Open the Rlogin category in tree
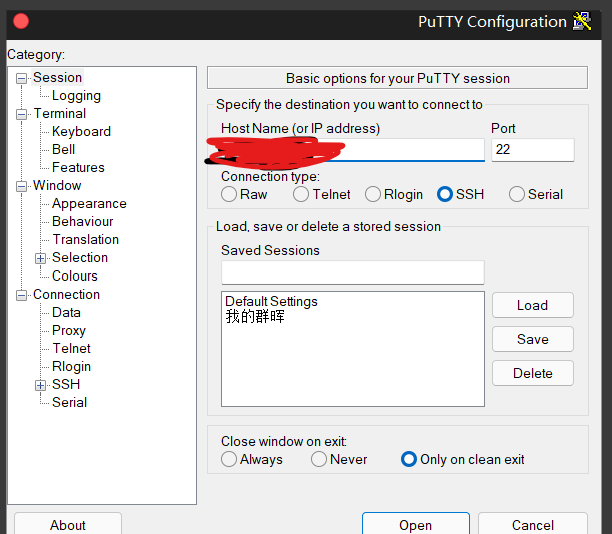The image size is (612, 534). coord(71,367)
